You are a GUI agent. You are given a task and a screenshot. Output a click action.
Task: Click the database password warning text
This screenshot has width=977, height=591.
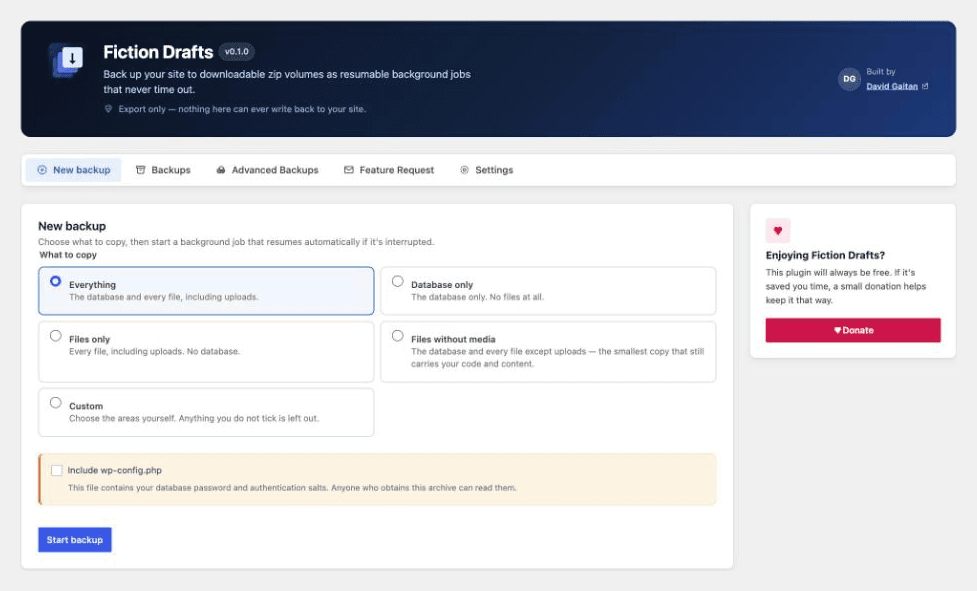pos(292,488)
